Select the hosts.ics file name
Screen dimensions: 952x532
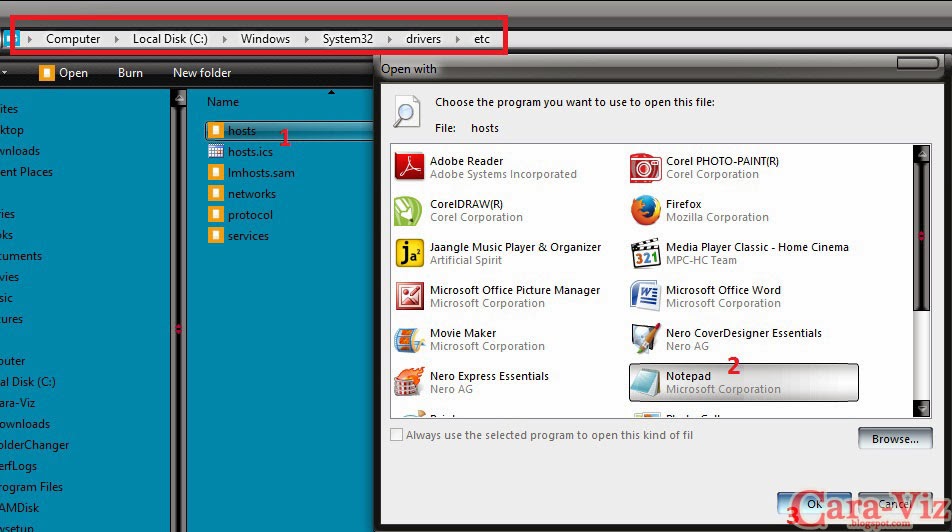[250, 152]
